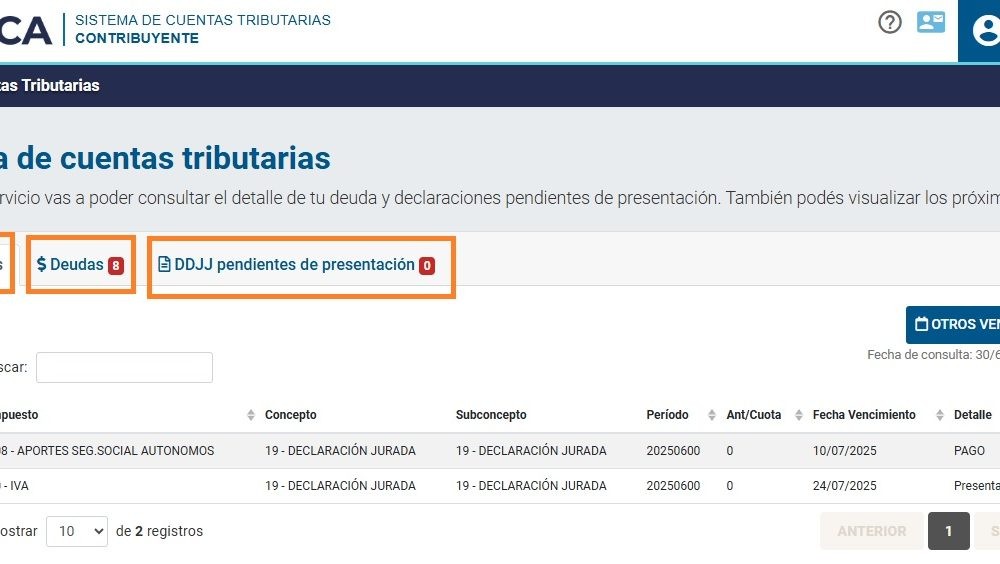The height and width of the screenshot is (564, 1000).
Task: Open the help question mark icon
Action: click(890, 22)
